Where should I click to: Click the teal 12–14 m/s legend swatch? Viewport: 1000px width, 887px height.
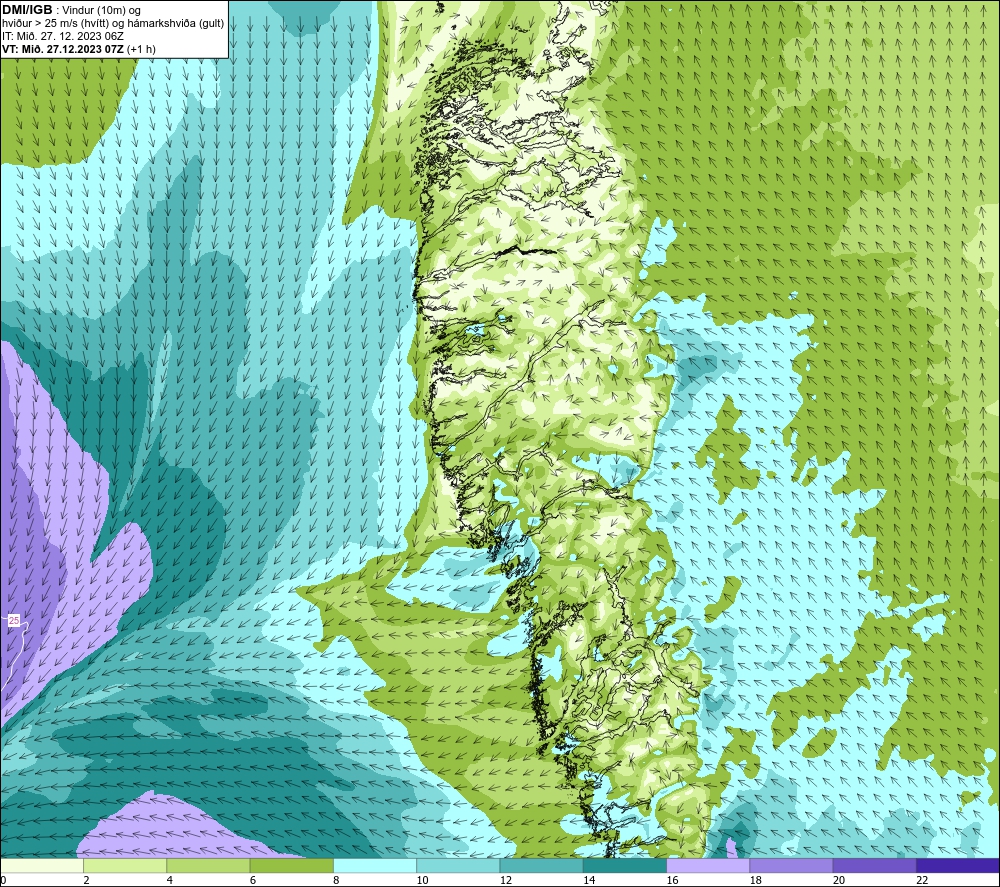coord(541,865)
